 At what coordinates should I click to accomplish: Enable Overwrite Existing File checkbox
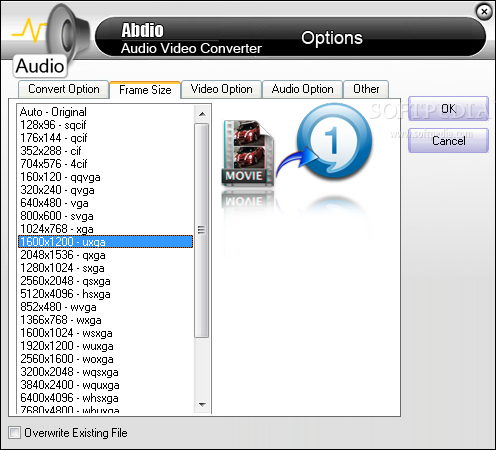[14, 433]
